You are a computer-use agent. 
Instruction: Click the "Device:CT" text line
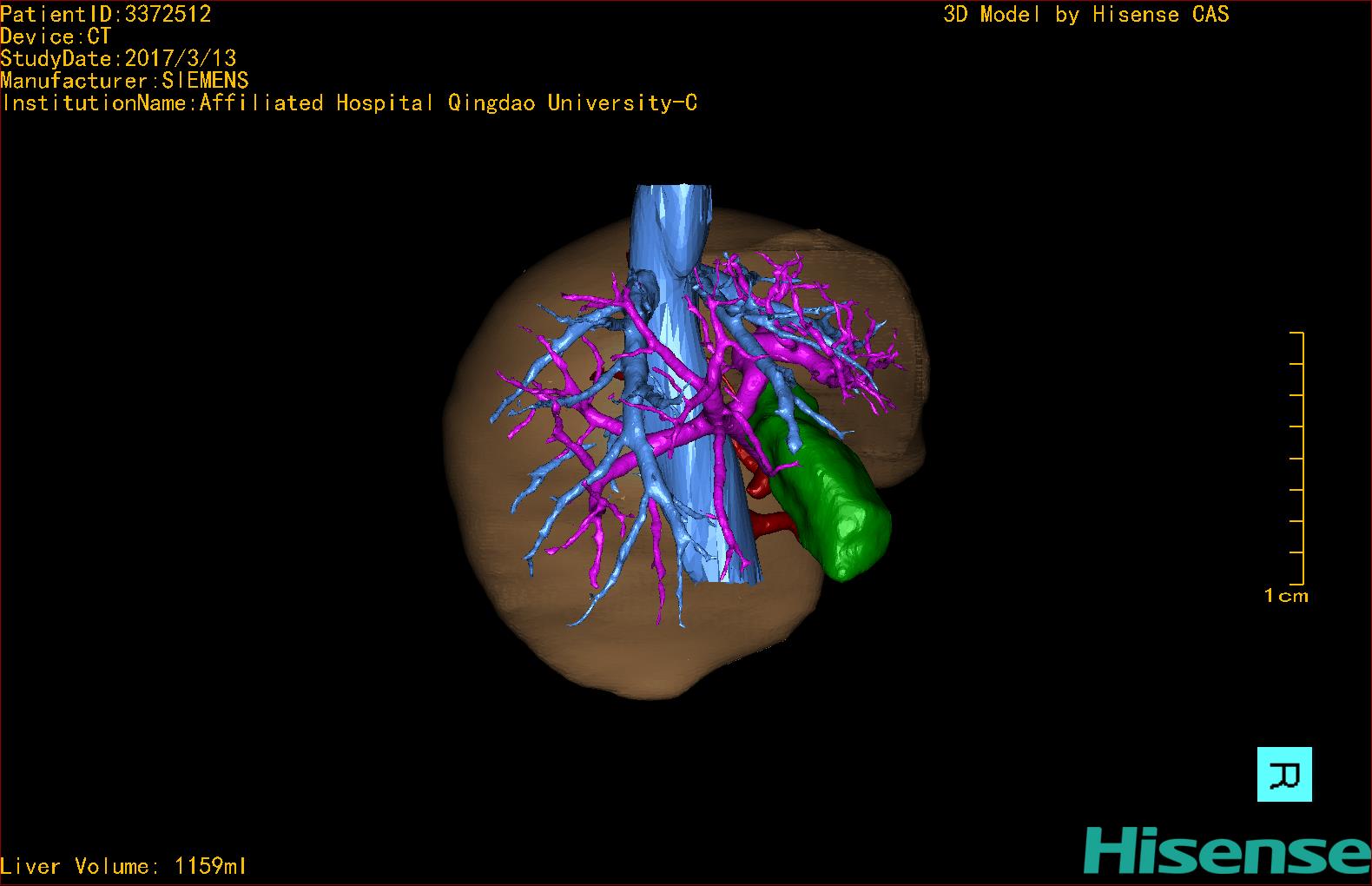56,36
